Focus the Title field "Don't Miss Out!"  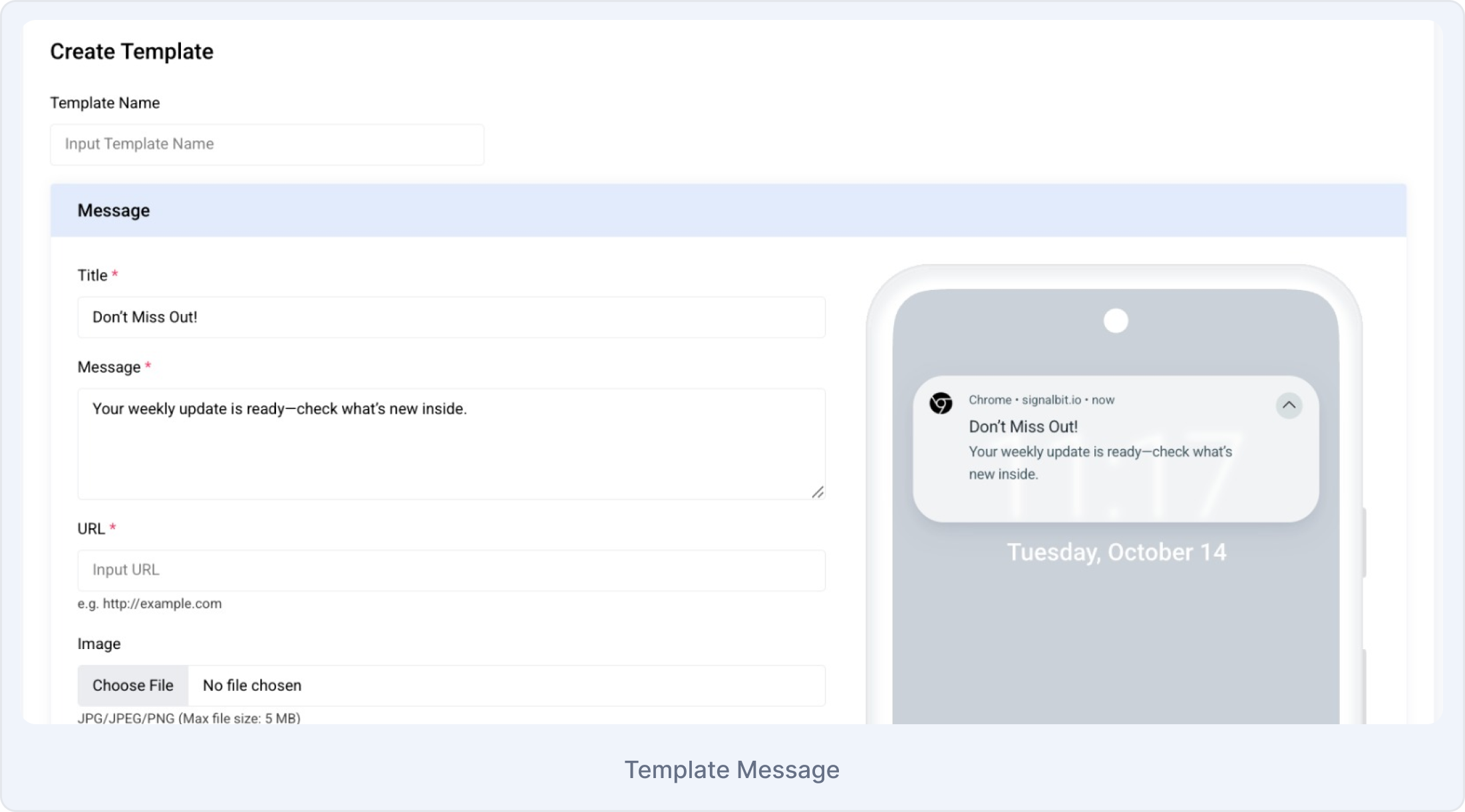(x=451, y=317)
